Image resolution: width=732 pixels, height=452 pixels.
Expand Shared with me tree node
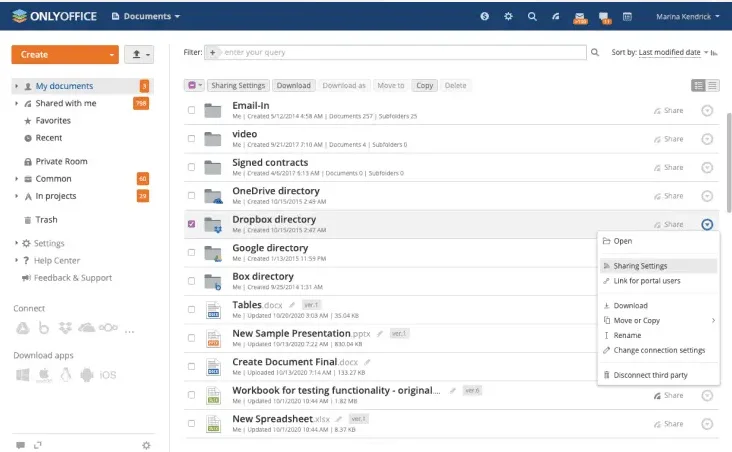[16, 103]
